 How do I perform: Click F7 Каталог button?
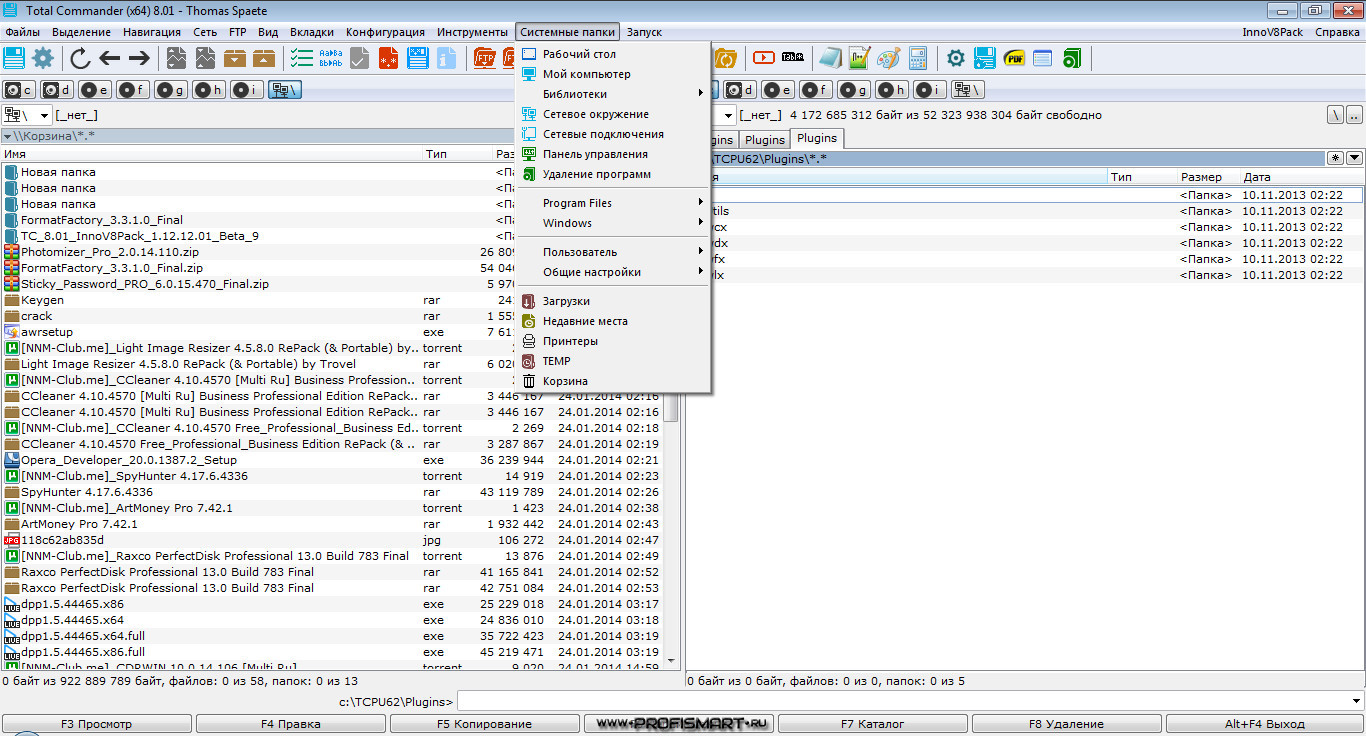(x=872, y=724)
